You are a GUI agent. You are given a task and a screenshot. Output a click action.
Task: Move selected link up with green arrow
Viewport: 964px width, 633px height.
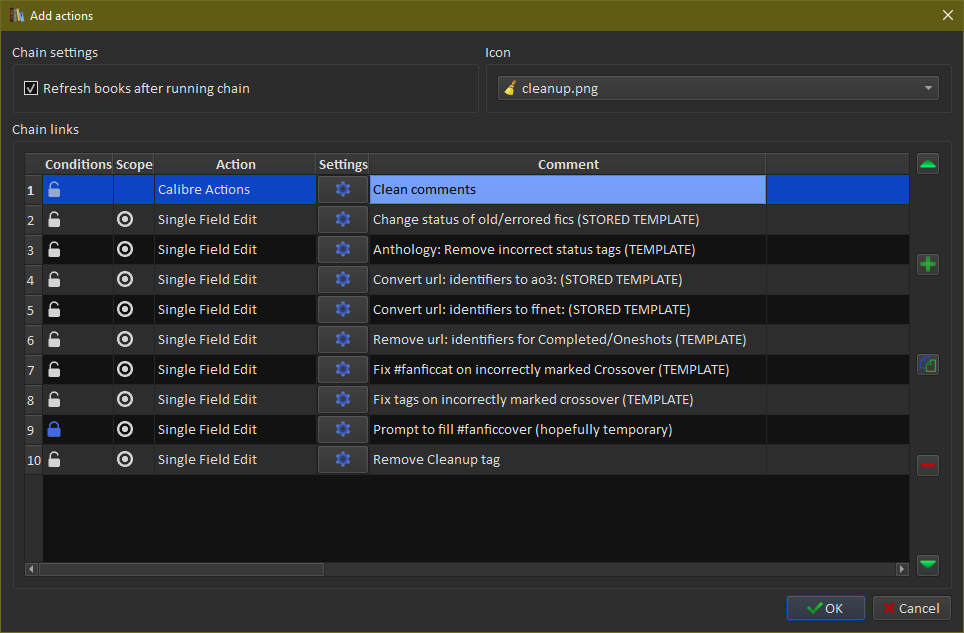click(x=928, y=165)
